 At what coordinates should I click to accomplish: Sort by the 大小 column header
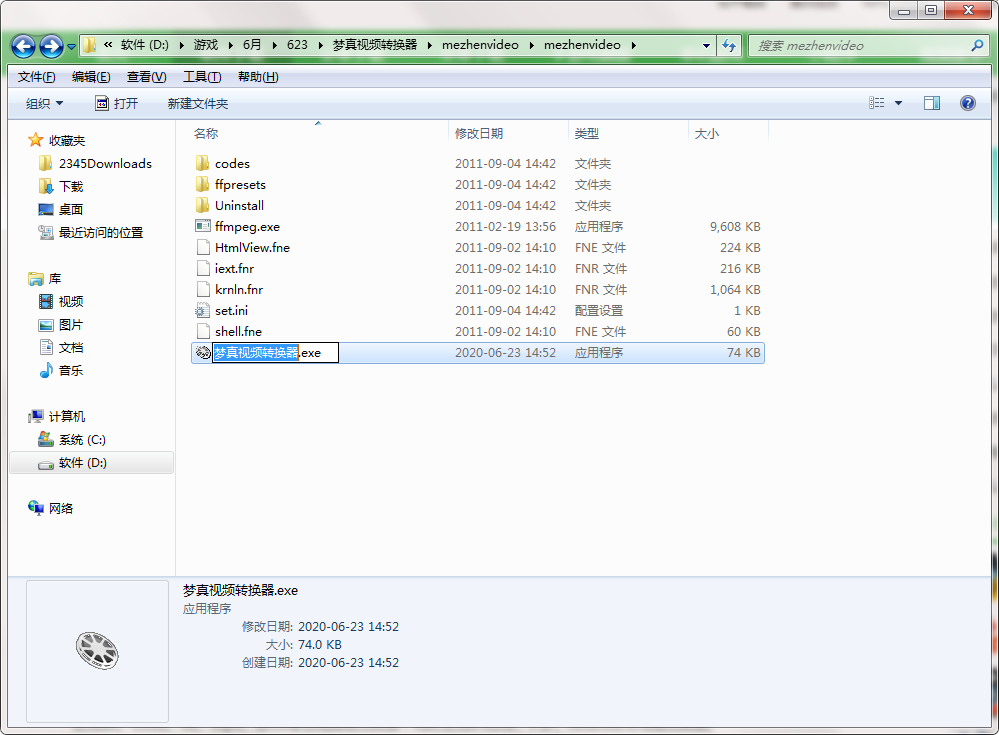706,134
